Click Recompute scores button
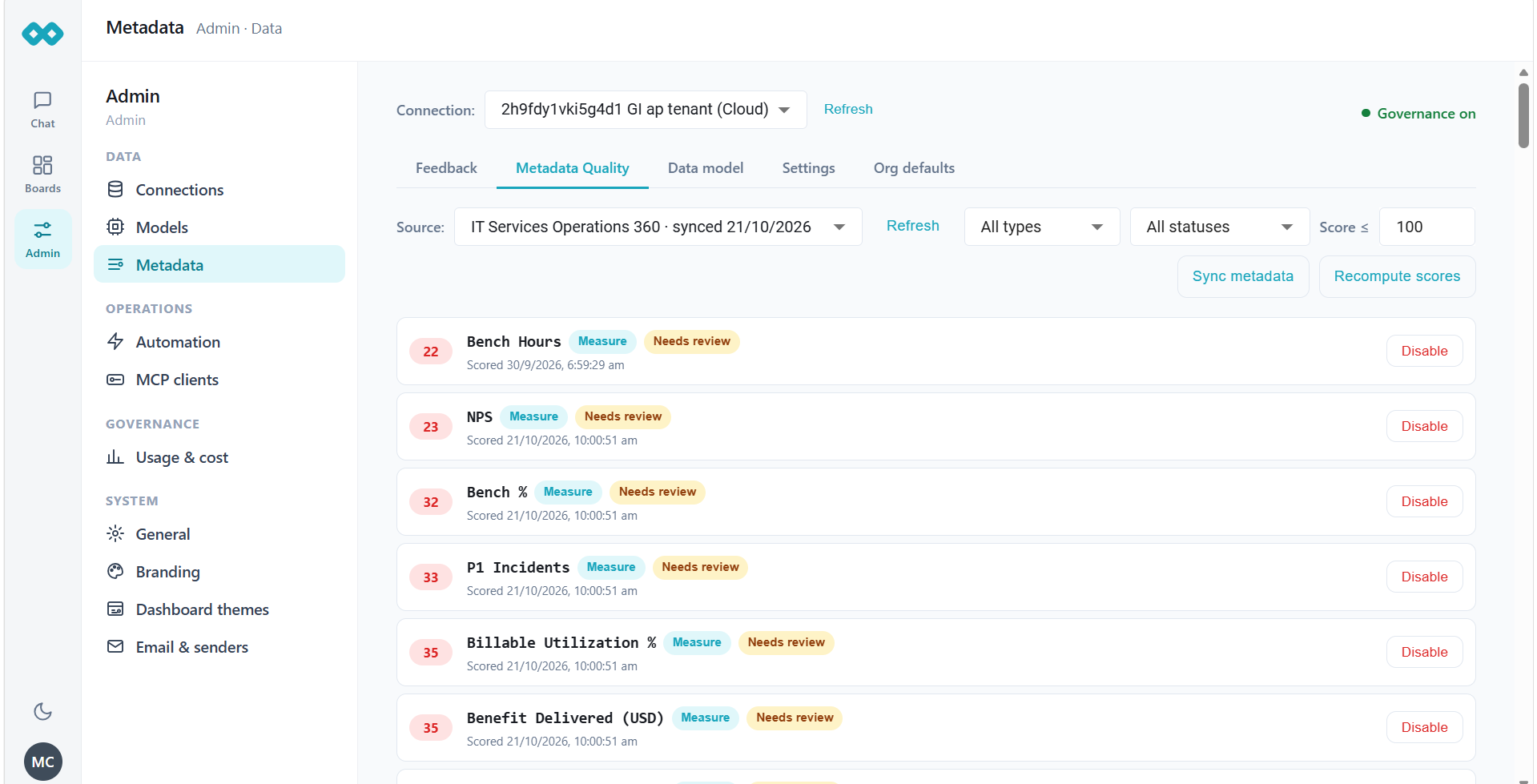This screenshot has height=784, width=1537. point(1397,276)
